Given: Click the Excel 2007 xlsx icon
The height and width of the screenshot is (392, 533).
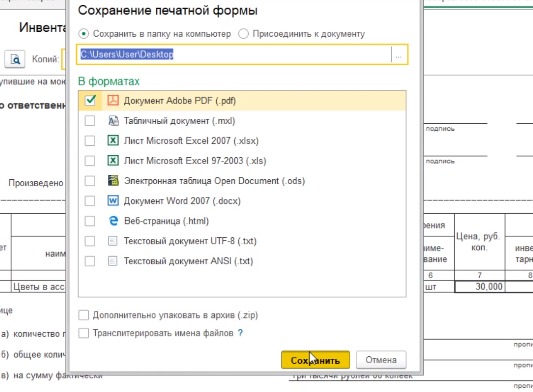Looking at the screenshot, I should [x=113, y=140].
